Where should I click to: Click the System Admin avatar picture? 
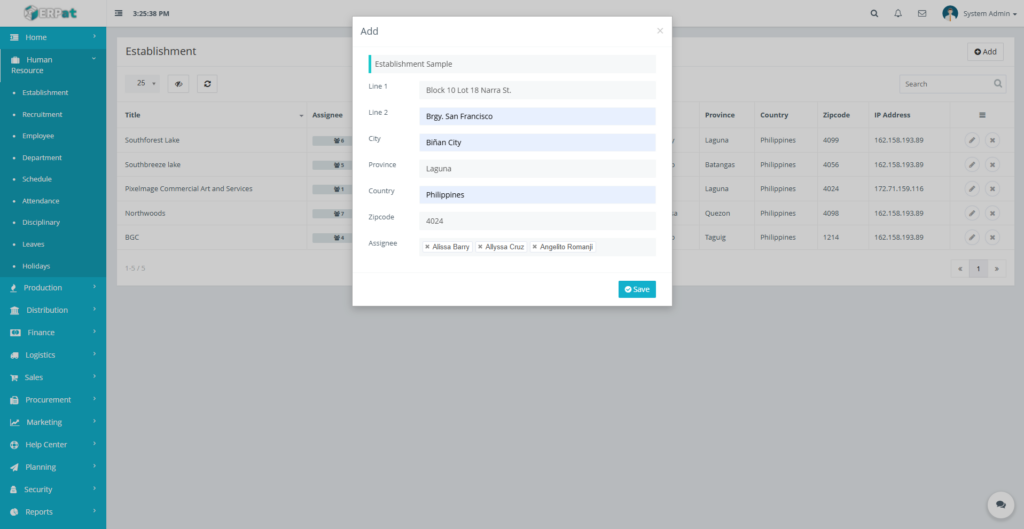pyautogui.click(x=950, y=13)
